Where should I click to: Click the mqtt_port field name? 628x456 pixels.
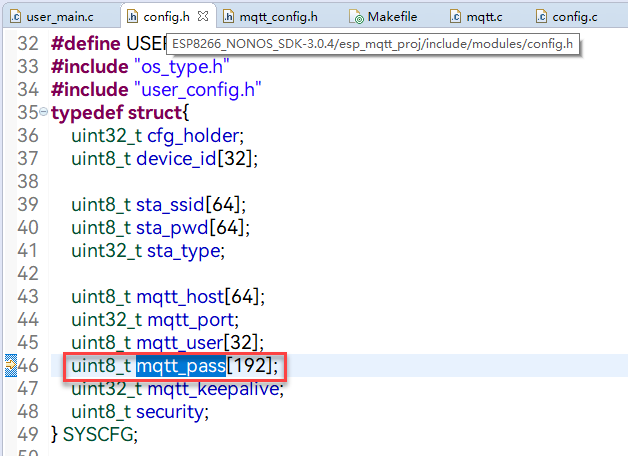(x=191, y=320)
